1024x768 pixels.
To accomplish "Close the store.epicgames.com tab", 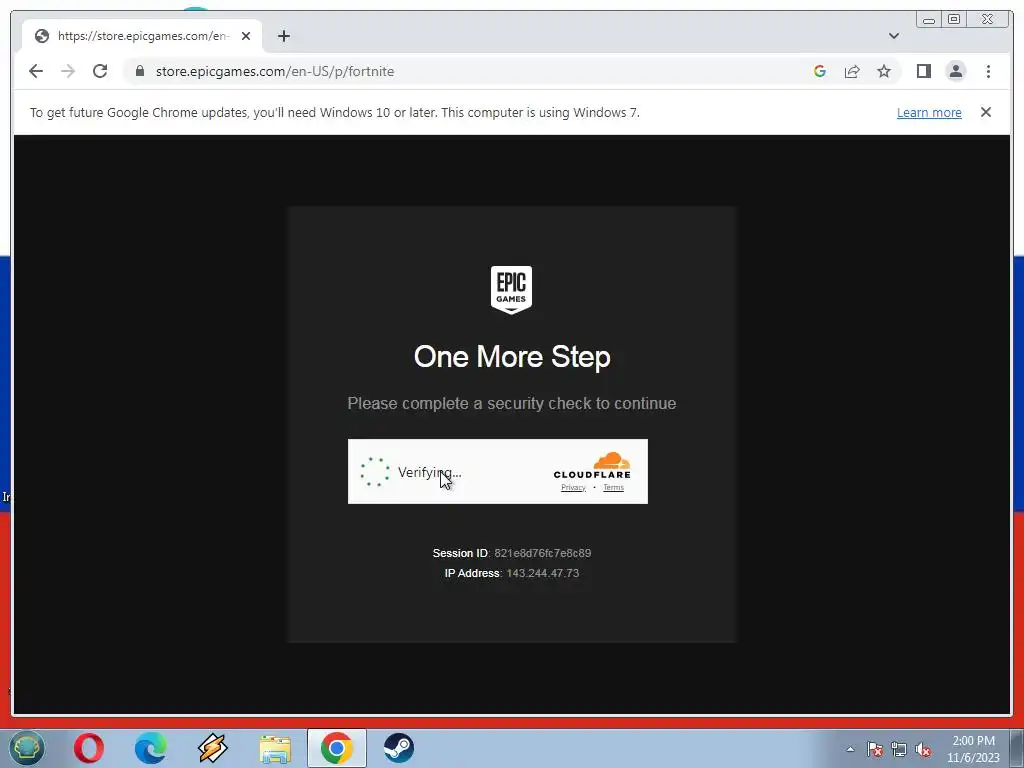I will tap(246, 36).
